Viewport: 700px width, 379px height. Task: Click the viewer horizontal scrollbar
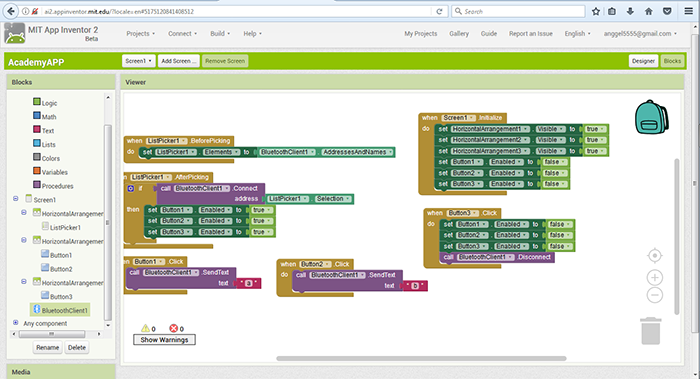[x=421, y=358]
